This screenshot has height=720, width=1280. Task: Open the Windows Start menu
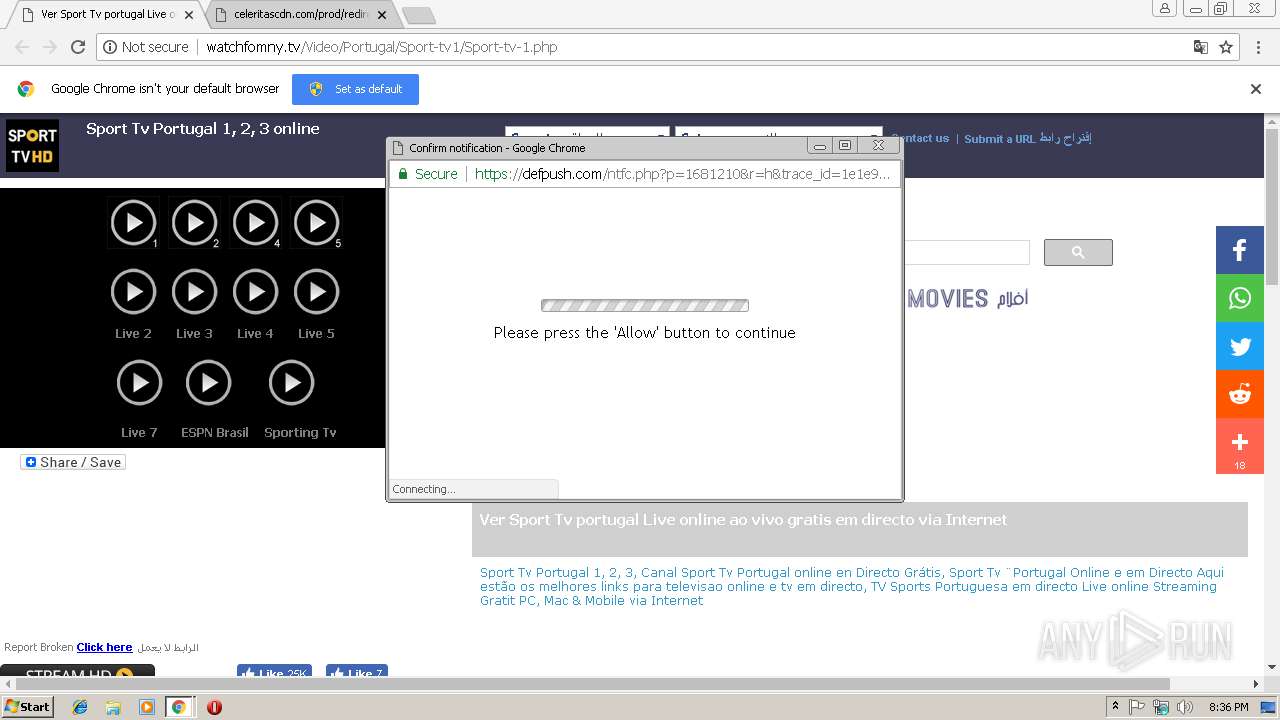point(28,707)
